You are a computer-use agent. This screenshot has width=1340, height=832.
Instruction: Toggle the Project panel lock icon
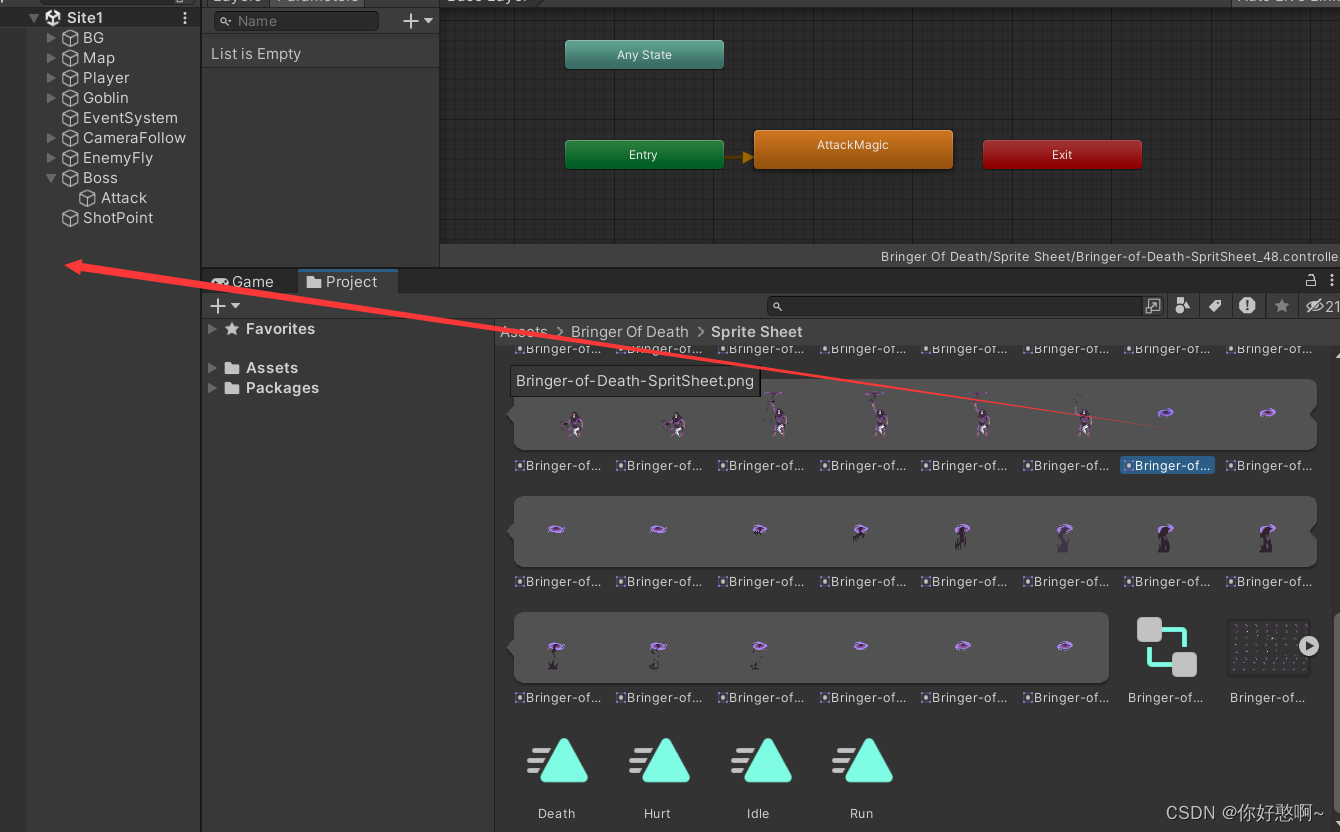click(1311, 281)
